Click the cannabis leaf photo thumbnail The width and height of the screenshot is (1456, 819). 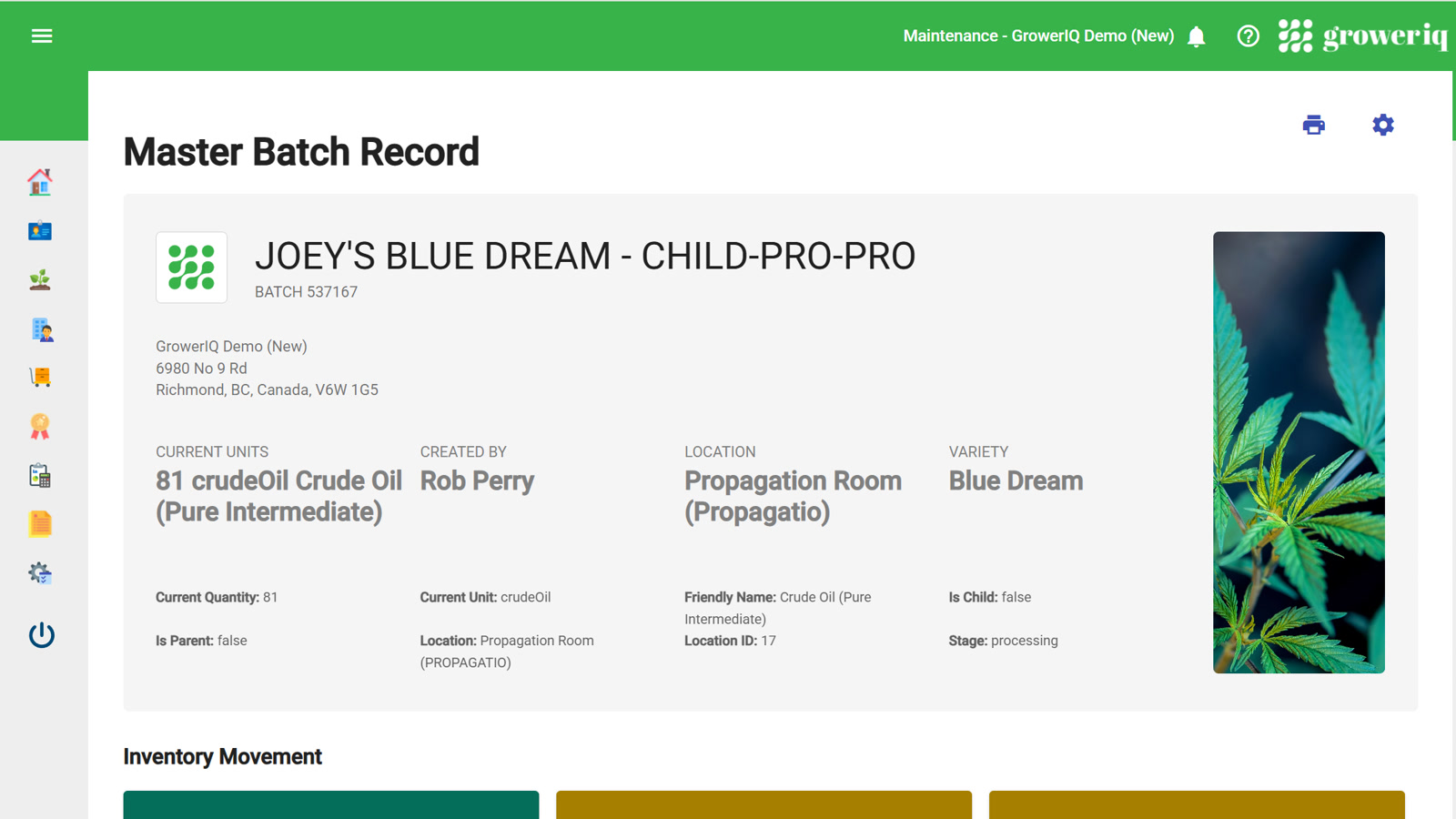tap(1299, 452)
